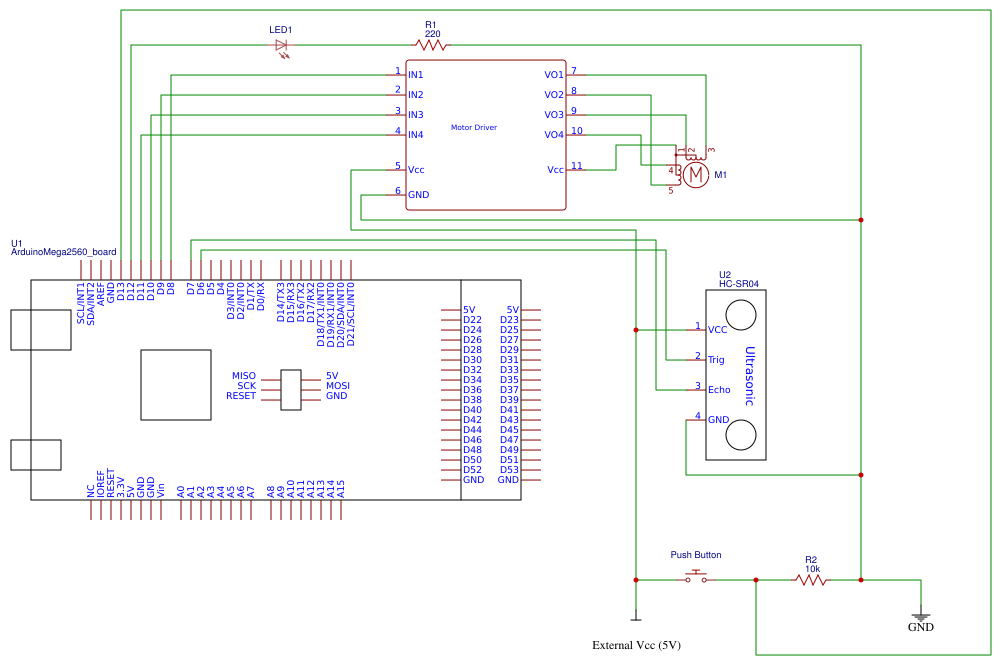1001x665 pixels.
Task: Select the M1 motor symbol
Action: (695, 174)
